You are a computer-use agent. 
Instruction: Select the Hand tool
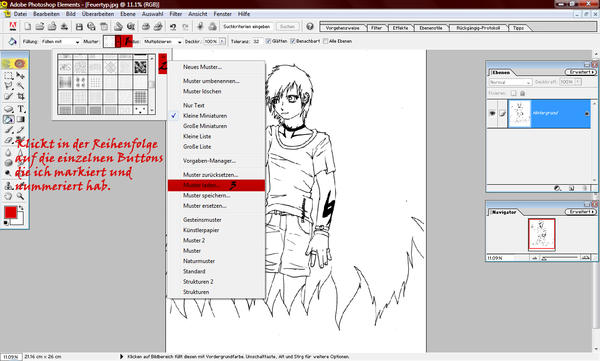(8, 196)
